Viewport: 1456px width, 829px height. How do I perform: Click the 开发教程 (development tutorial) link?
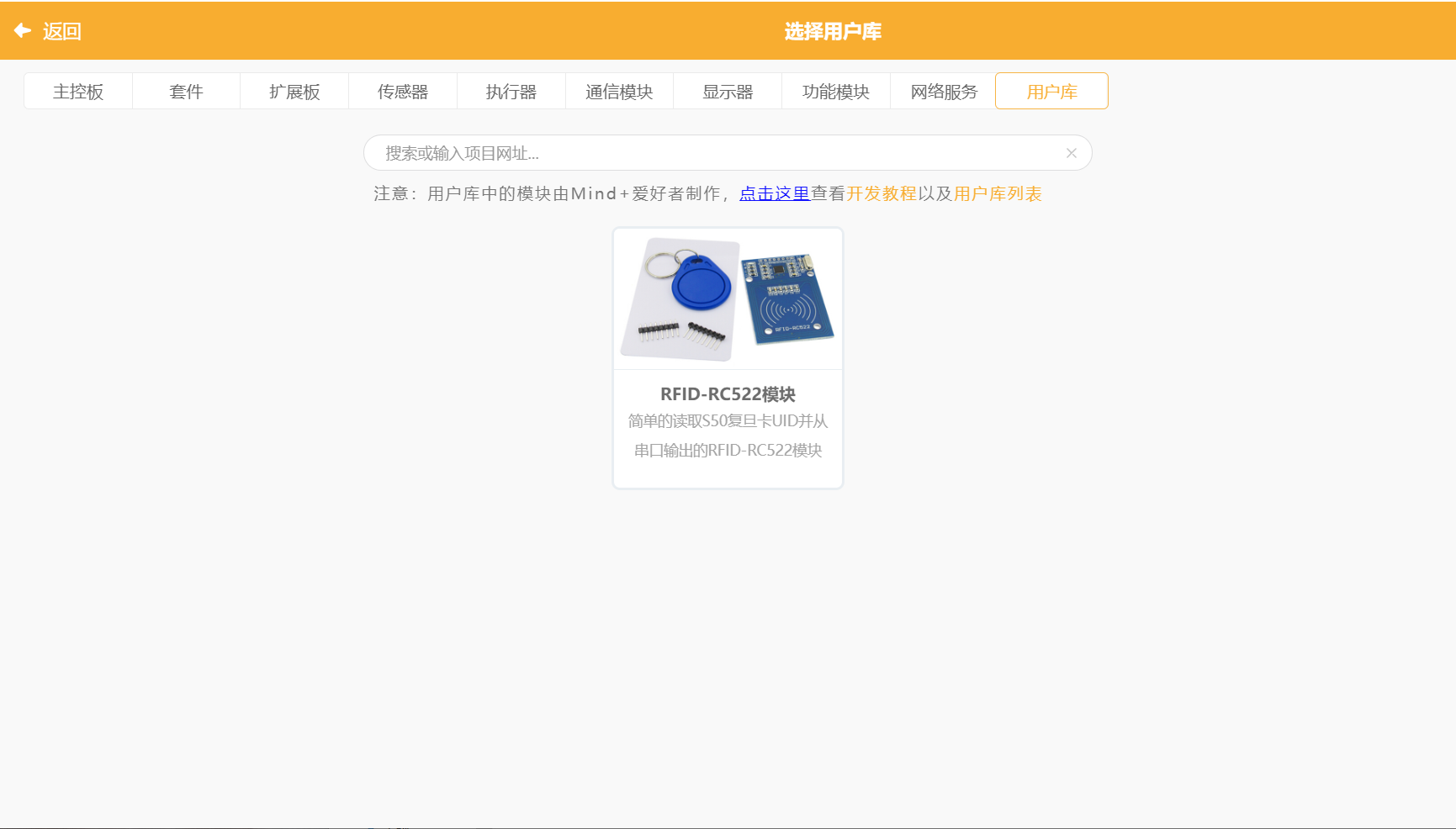[x=882, y=193]
